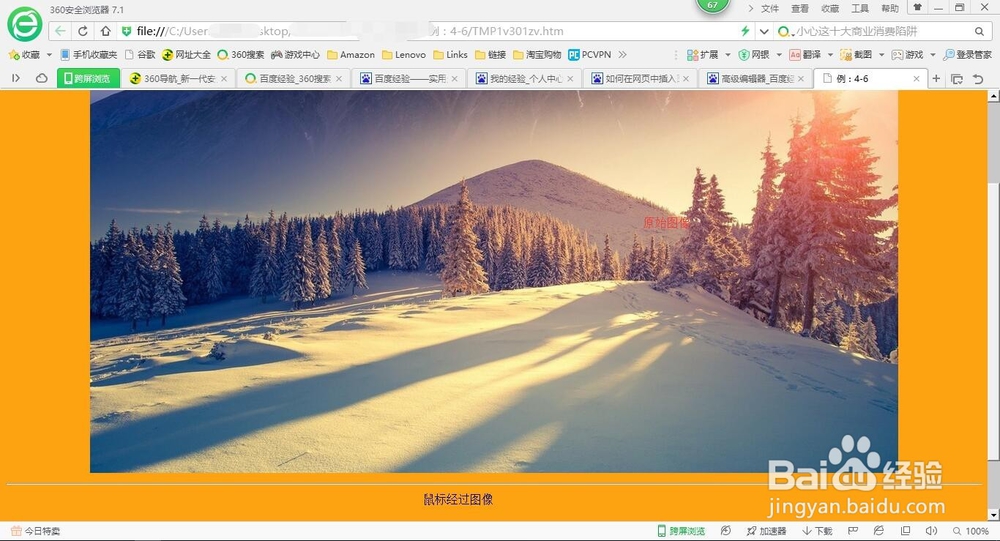Screen dimensions: 1000x541
Task: Open the 游戏 games button
Action: click(908, 55)
